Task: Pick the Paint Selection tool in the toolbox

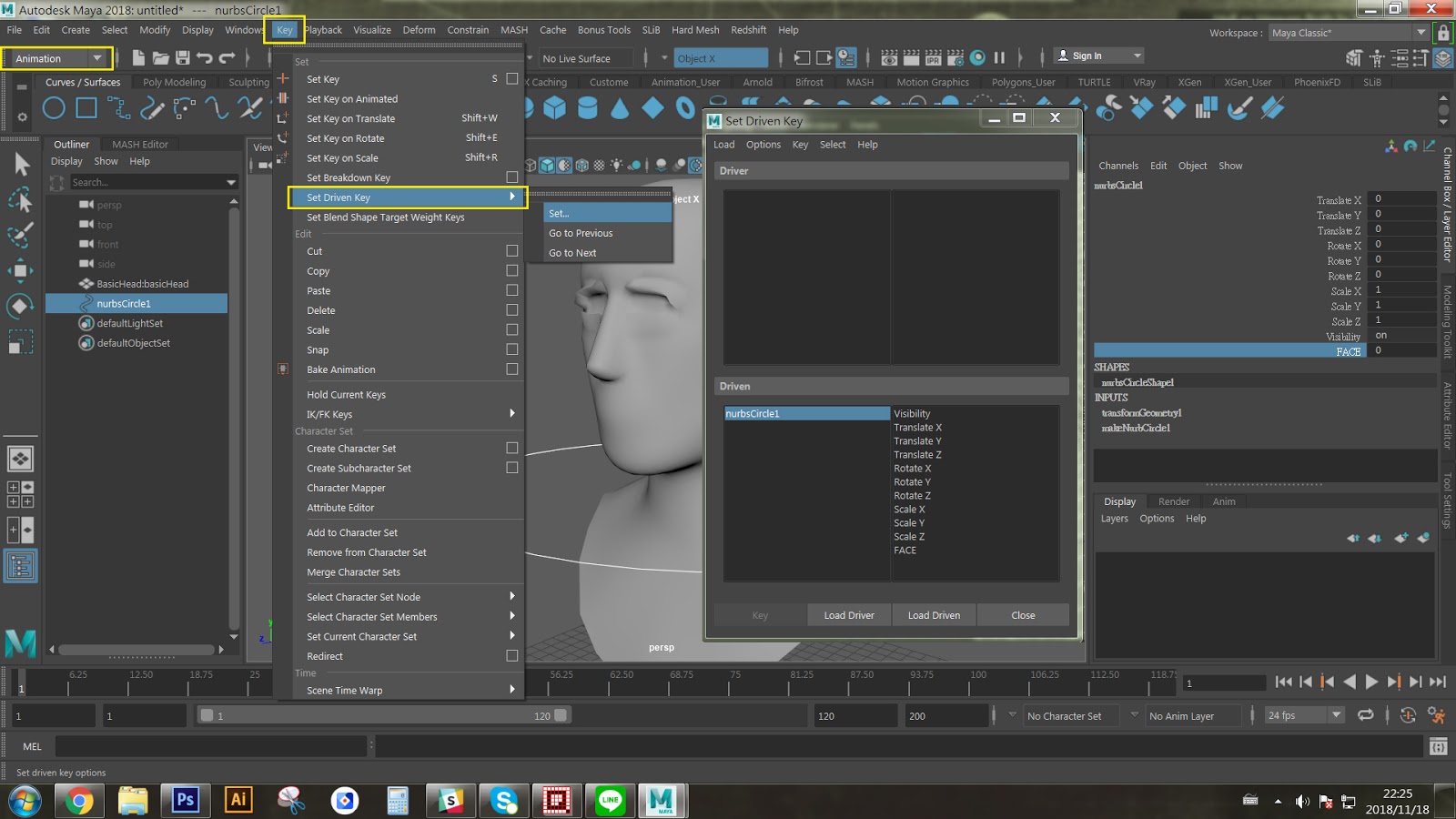Action: 21,234
